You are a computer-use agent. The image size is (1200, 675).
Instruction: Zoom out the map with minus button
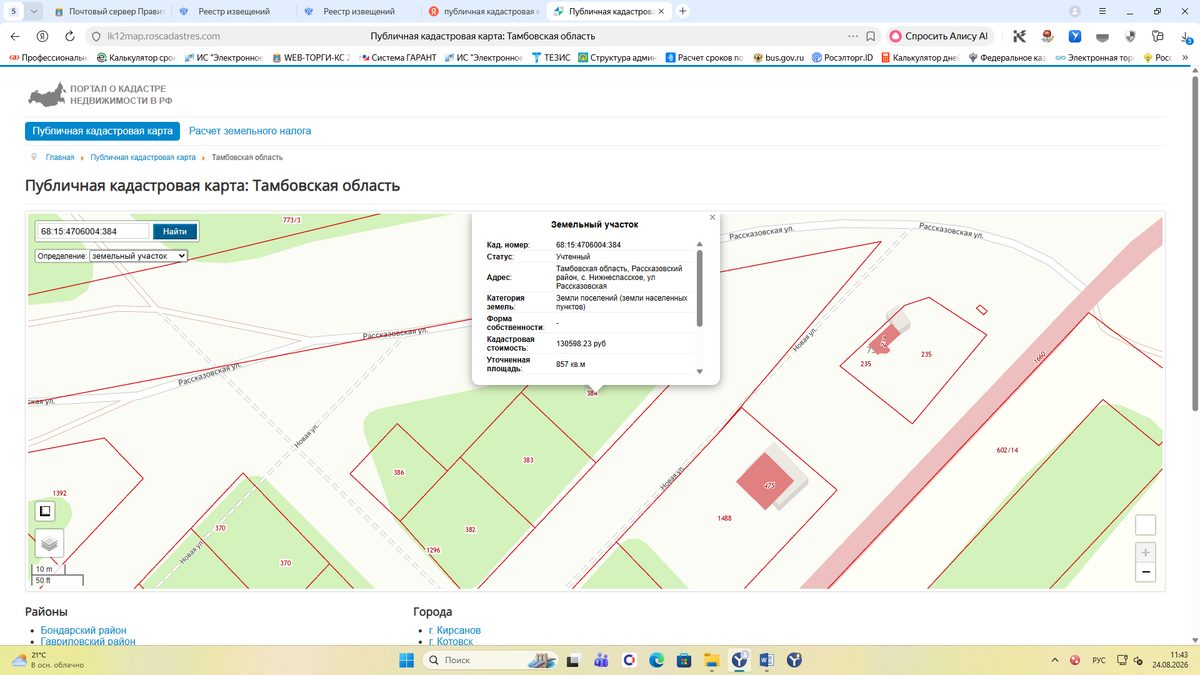1146,572
